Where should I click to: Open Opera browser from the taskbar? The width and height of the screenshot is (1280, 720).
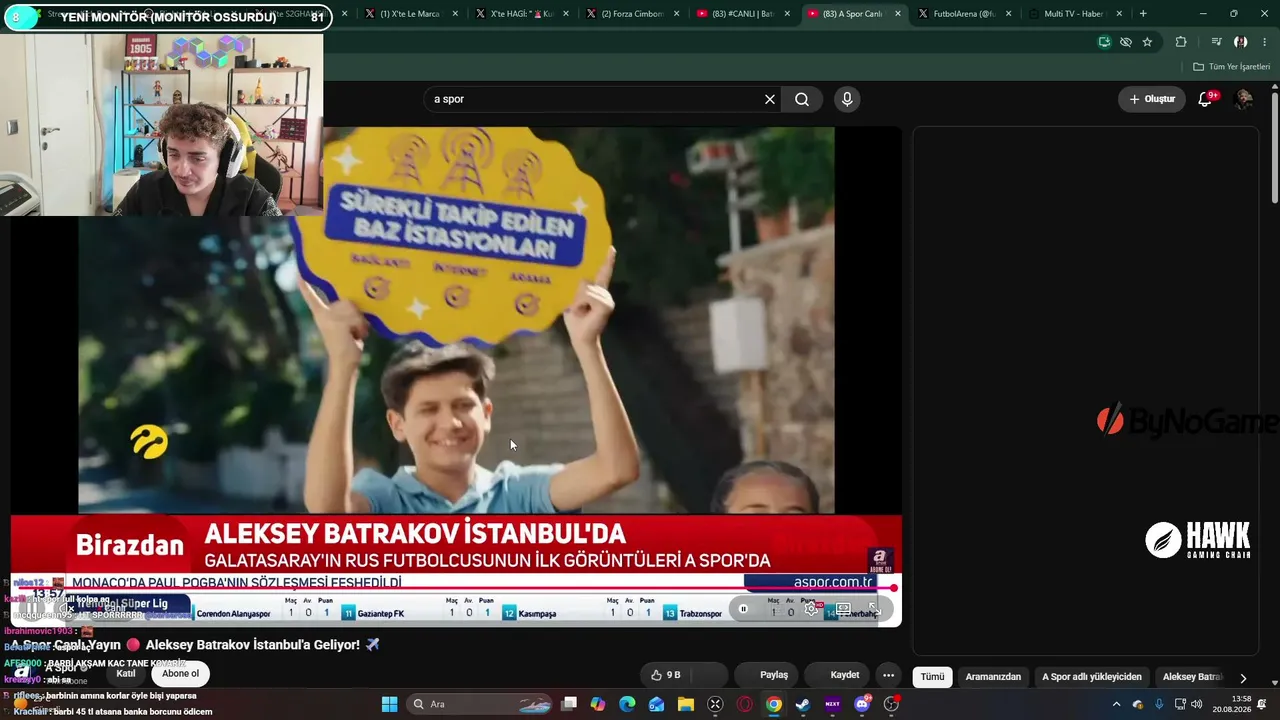pos(744,704)
